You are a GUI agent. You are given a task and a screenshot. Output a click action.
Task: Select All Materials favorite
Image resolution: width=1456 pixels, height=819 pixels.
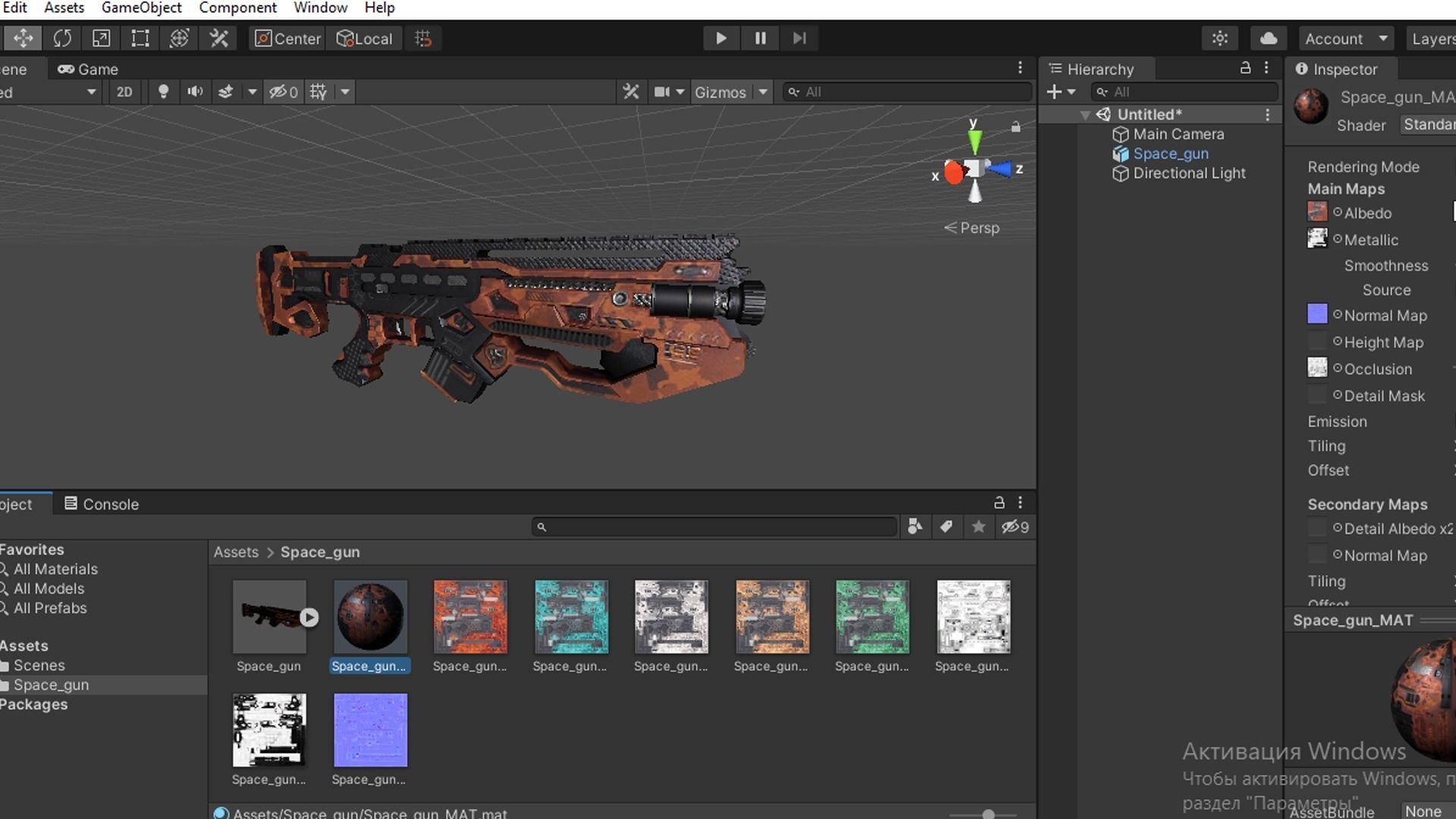click(55, 570)
